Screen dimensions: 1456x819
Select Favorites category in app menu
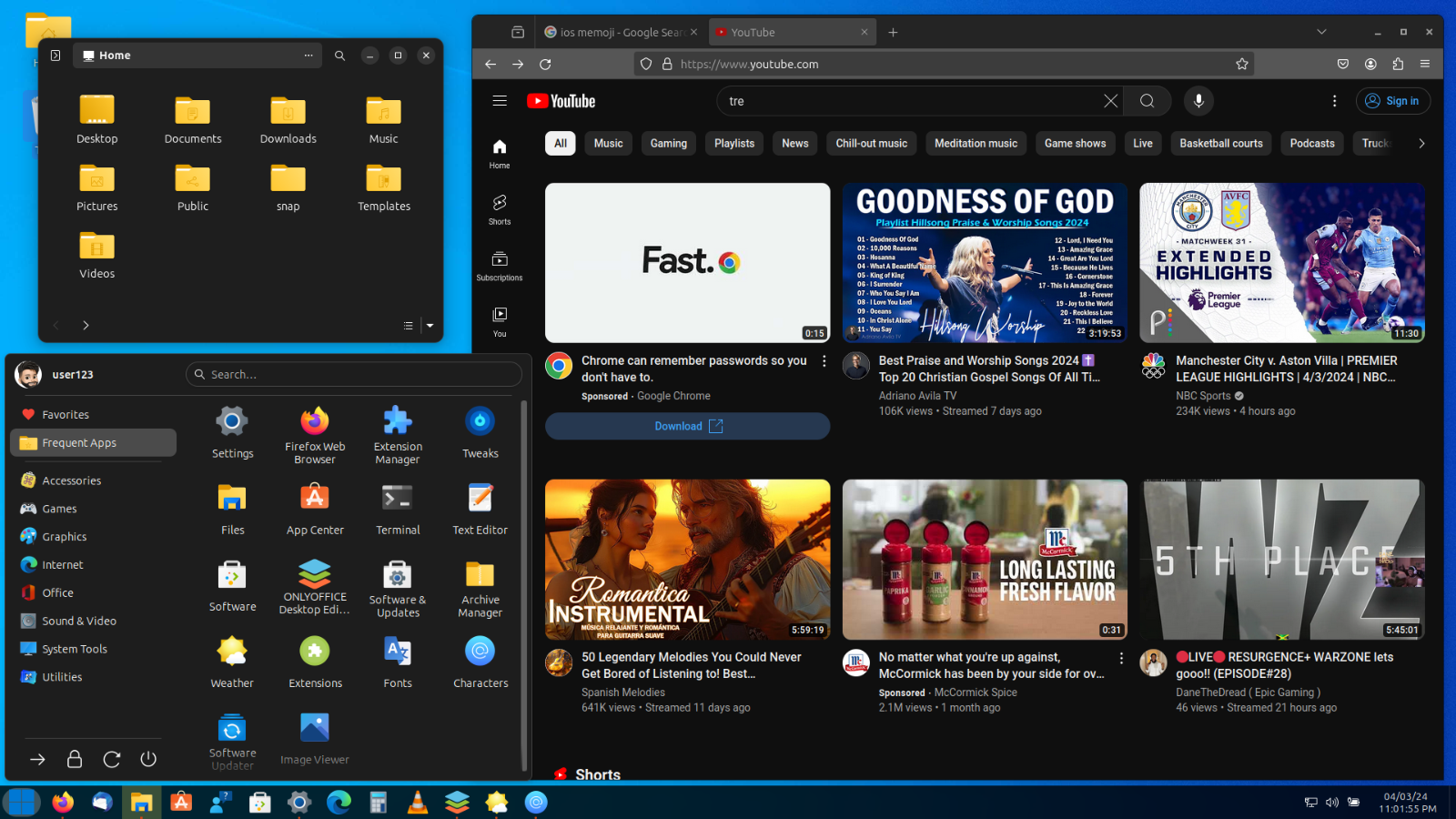[93, 414]
